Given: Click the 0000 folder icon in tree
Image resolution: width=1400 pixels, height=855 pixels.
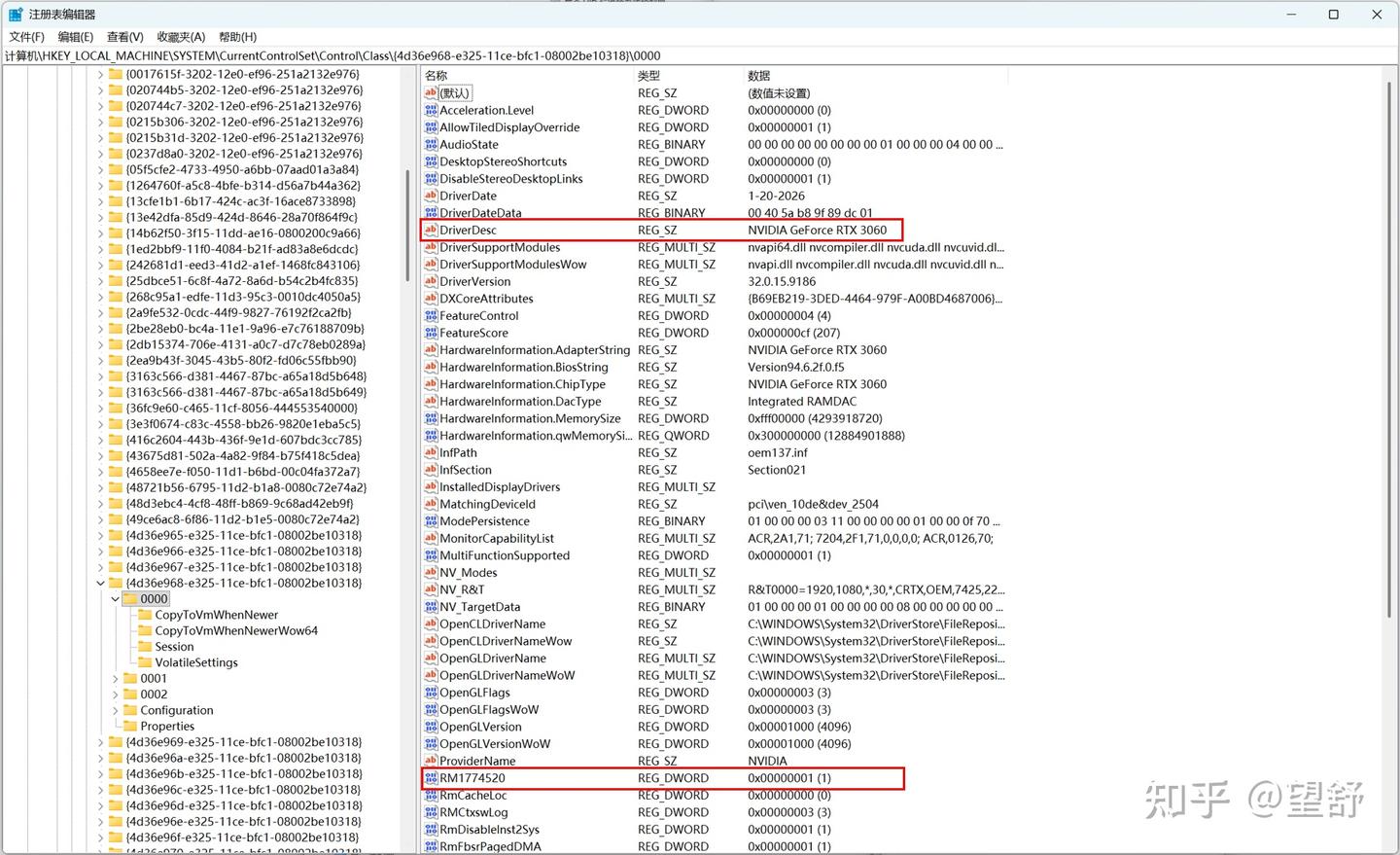Looking at the screenshot, I should tap(130, 599).
